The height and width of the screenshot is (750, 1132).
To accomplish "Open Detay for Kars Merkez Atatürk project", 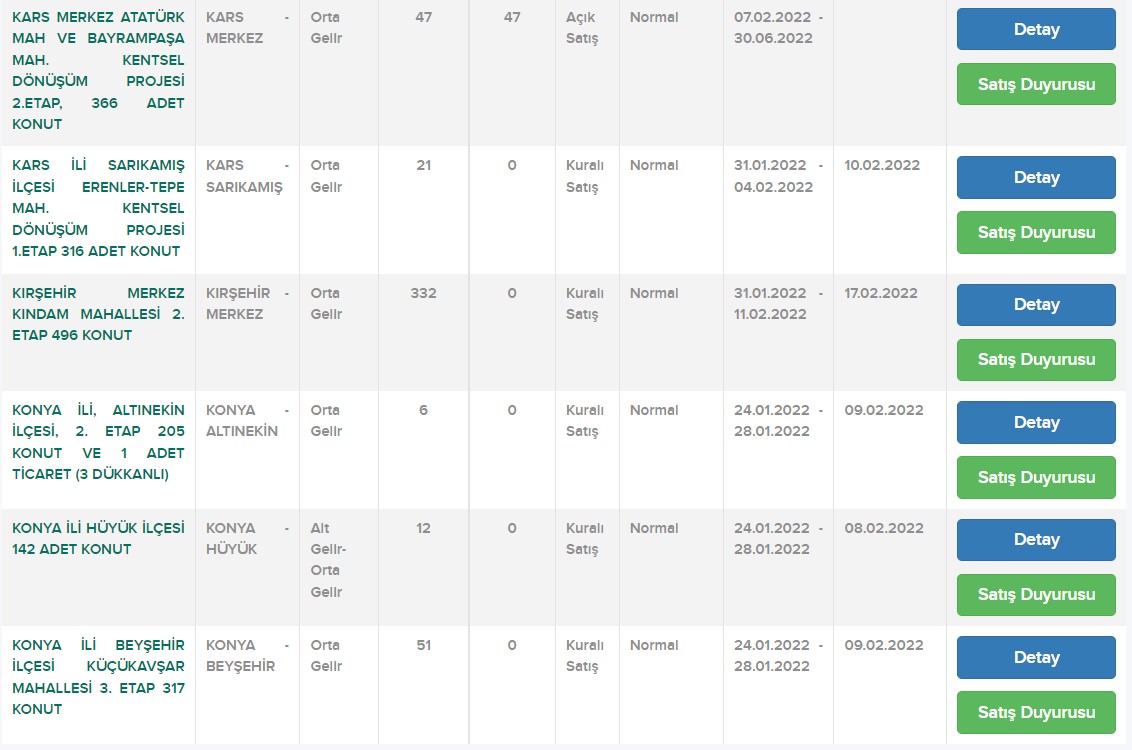I will (1036, 29).
